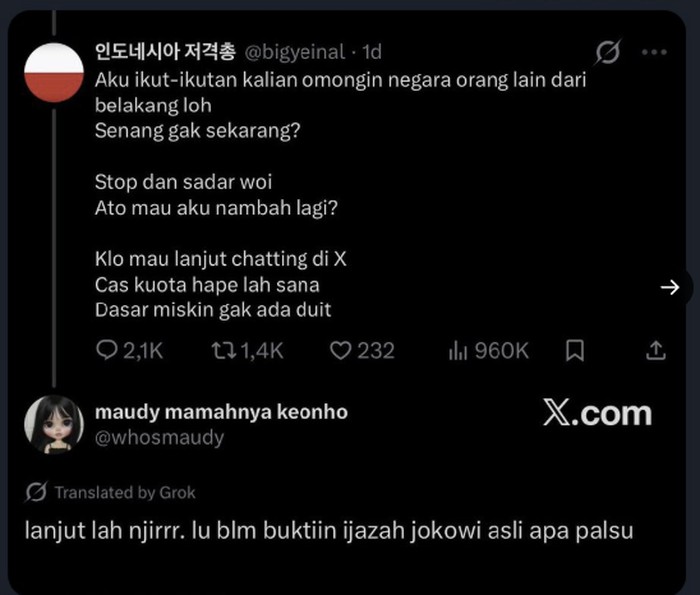
Task: Share the tweet using upload icon
Action: click(x=656, y=350)
